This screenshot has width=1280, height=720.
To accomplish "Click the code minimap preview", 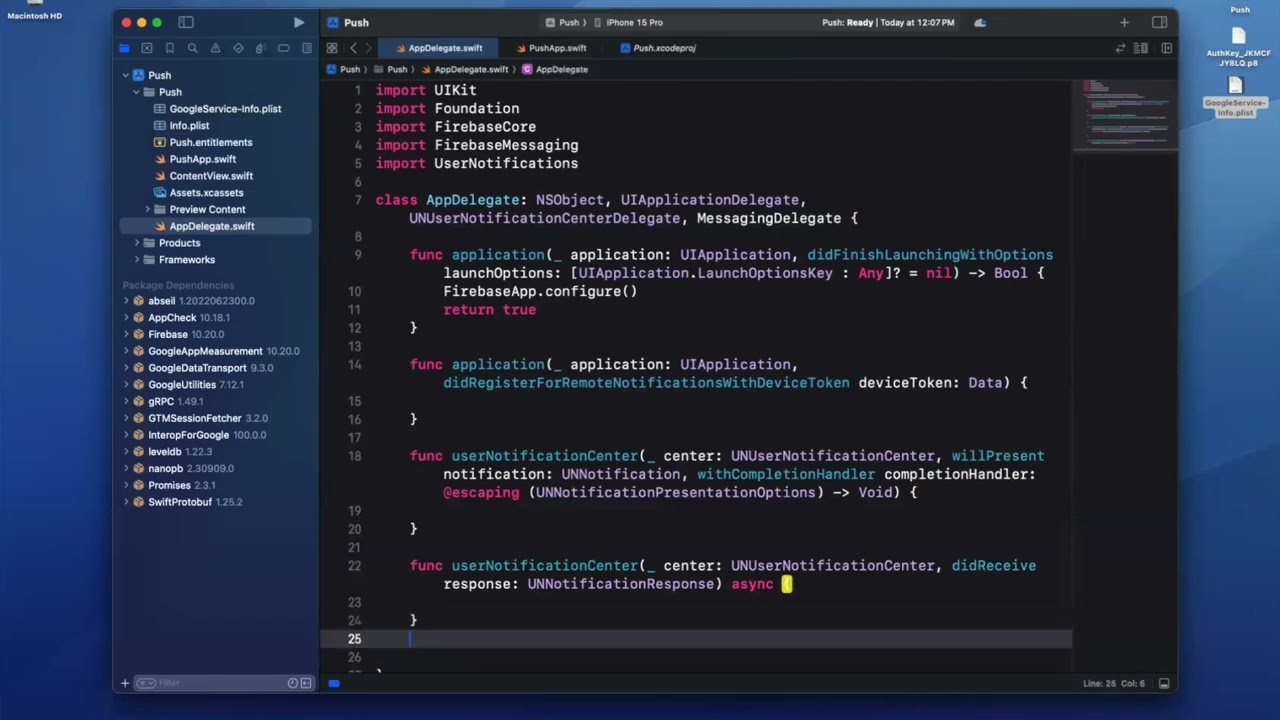I will tap(1125, 114).
